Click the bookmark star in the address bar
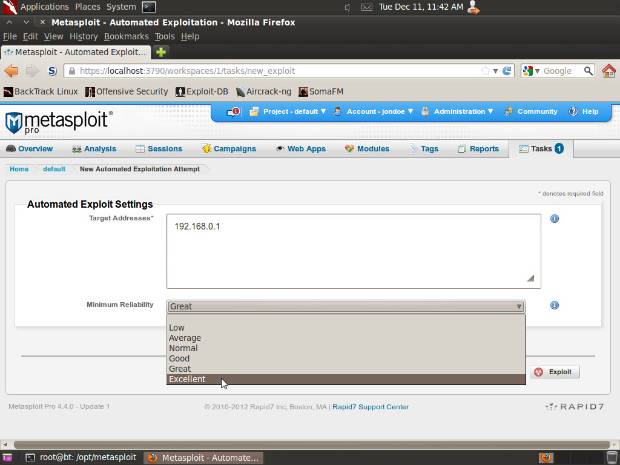620x465 pixels. tap(485, 71)
